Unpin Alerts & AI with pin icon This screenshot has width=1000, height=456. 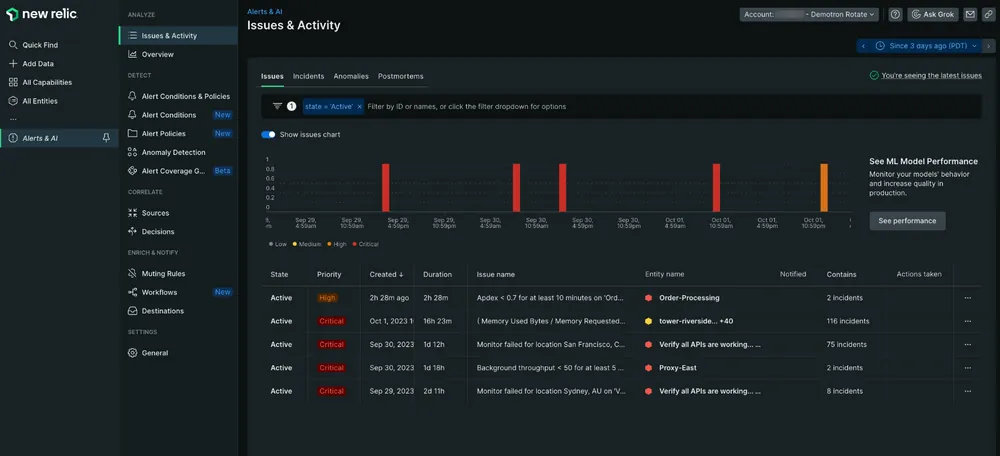[x=106, y=138]
